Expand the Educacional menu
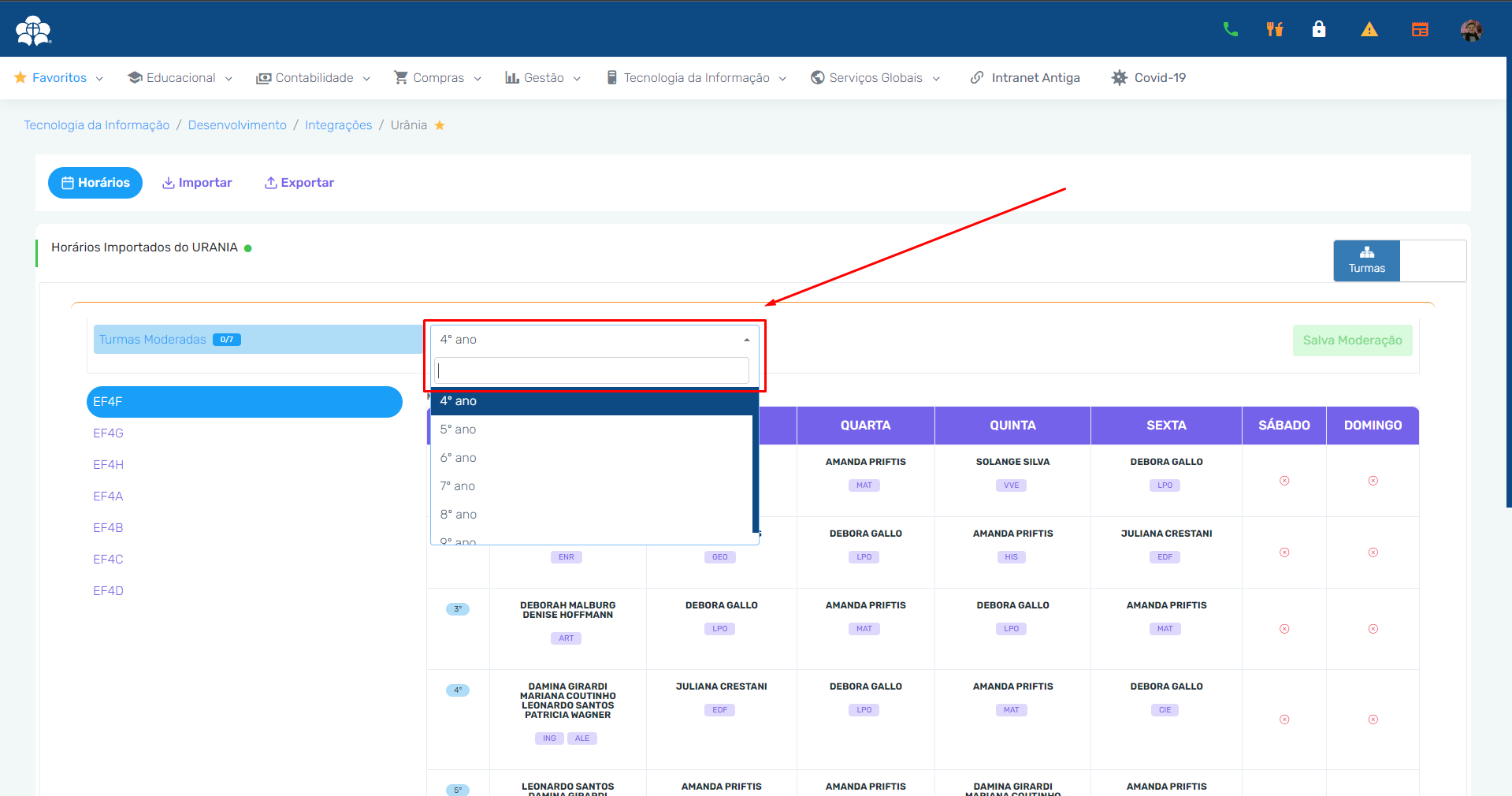 180,78
